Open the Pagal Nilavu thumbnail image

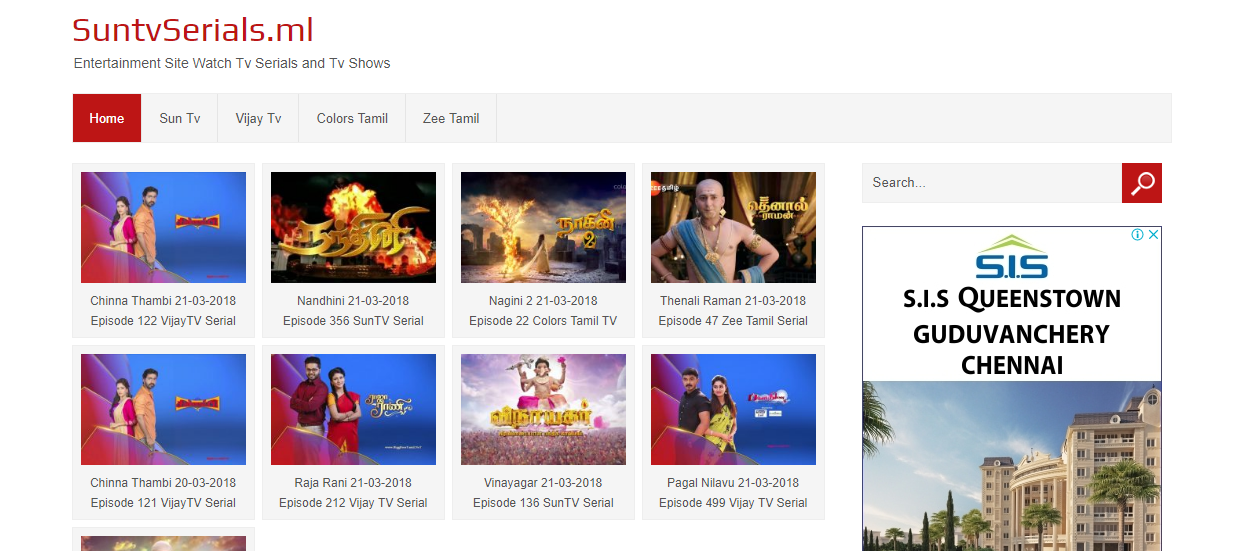coord(733,409)
